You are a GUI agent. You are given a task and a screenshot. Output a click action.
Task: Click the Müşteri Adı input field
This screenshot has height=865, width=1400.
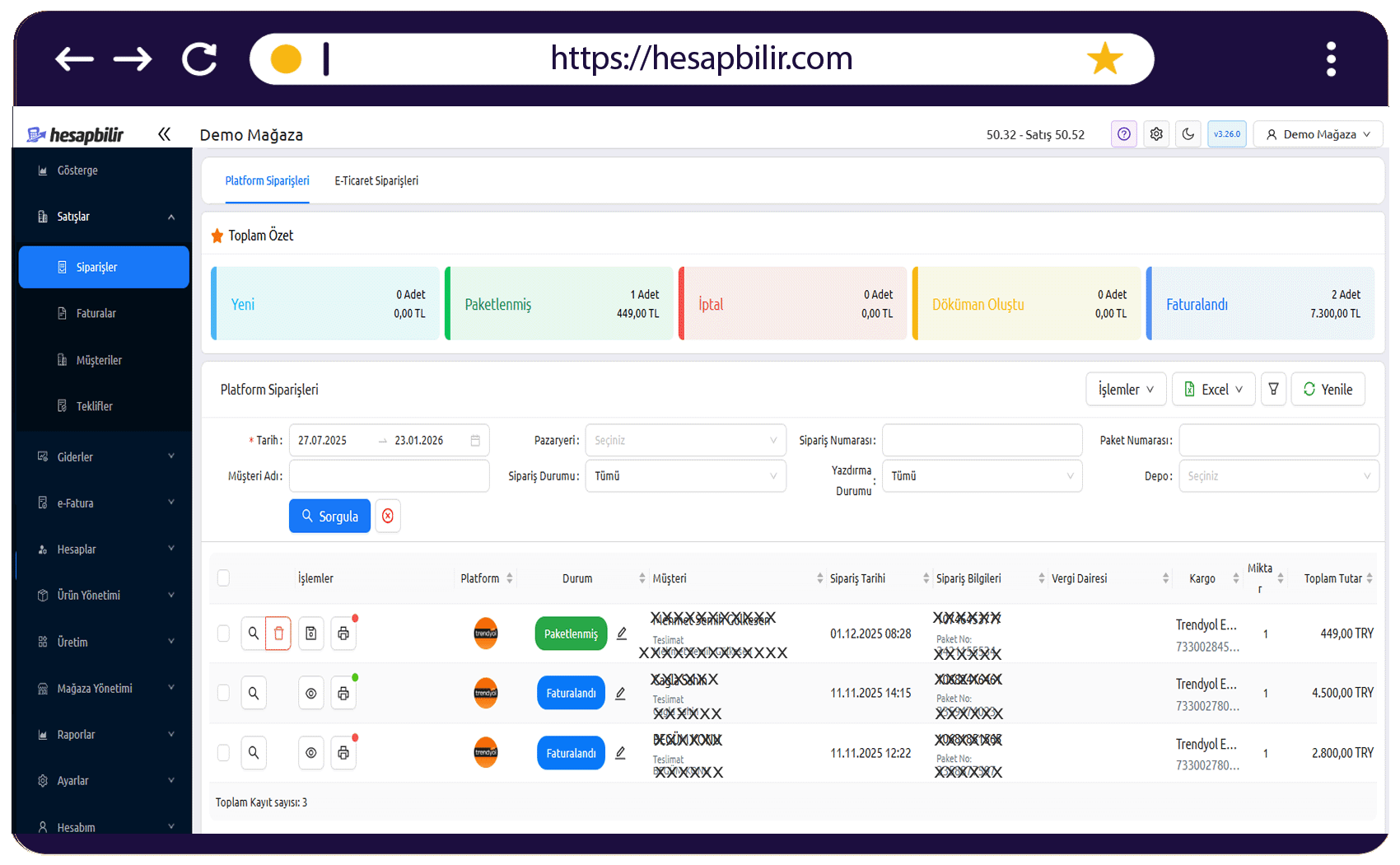(x=389, y=475)
